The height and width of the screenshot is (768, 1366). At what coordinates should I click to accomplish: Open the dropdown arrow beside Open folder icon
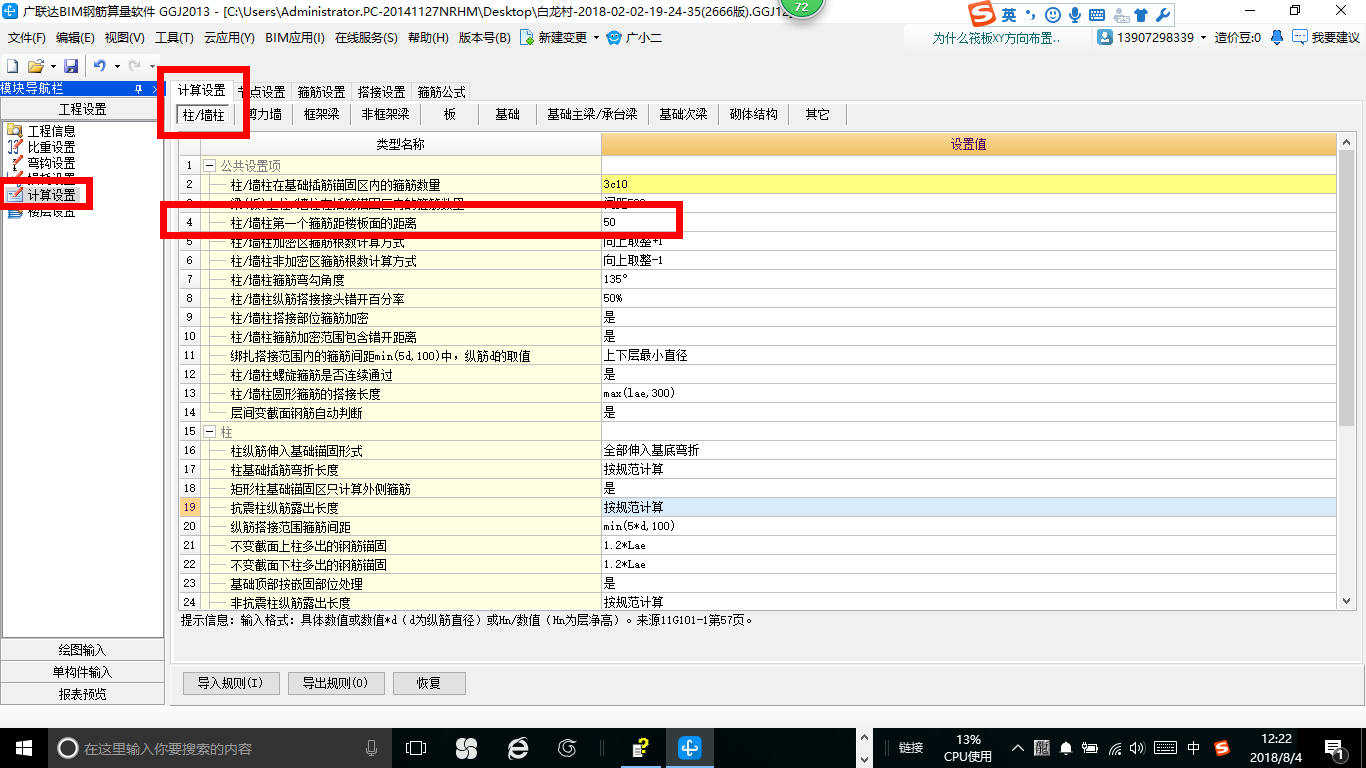(x=52, y=66)
